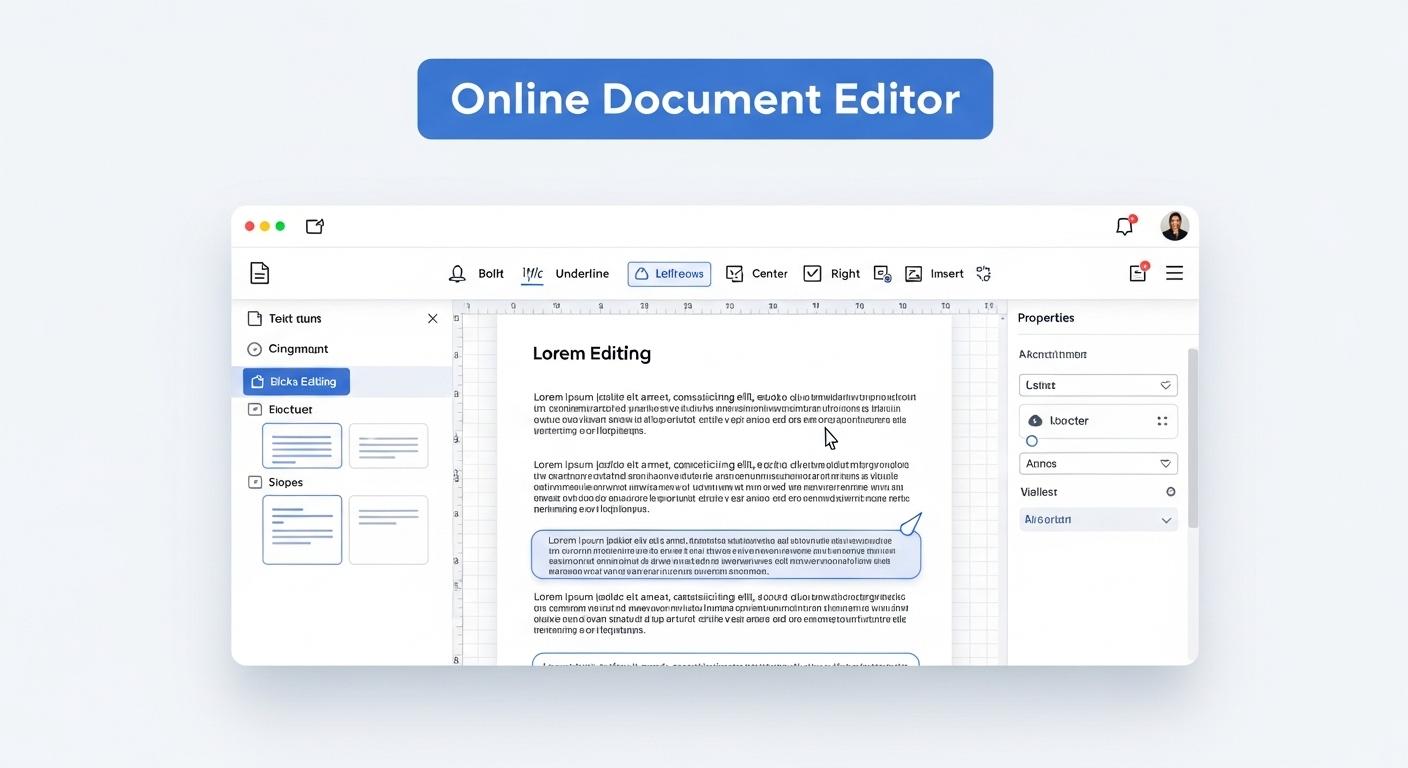This screenshot has height=768, width=1408.
Task: Toggle the Center alignment checkbox
Action: (734, 274)
